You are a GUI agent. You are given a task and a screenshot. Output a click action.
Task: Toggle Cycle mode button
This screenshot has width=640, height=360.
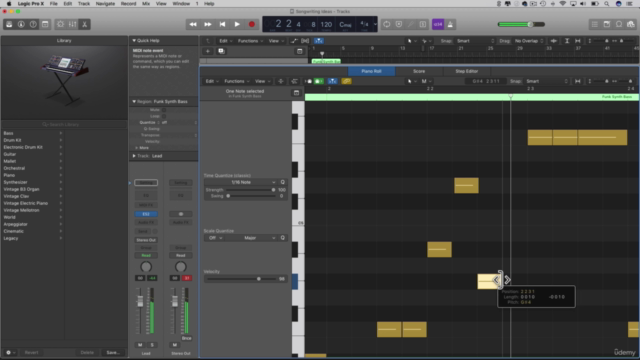point(387,24)
